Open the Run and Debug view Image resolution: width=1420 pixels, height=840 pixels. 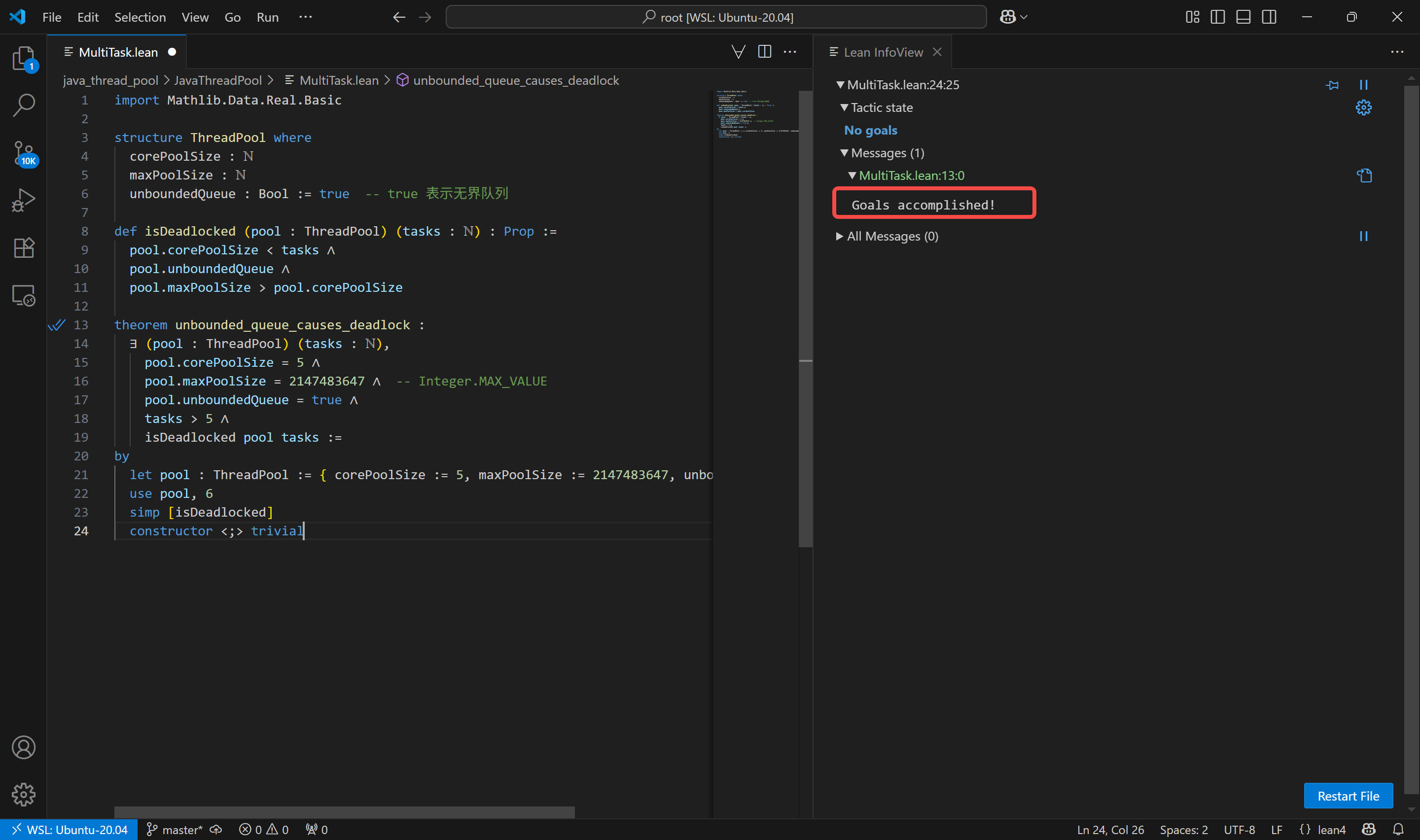point(23,200)
